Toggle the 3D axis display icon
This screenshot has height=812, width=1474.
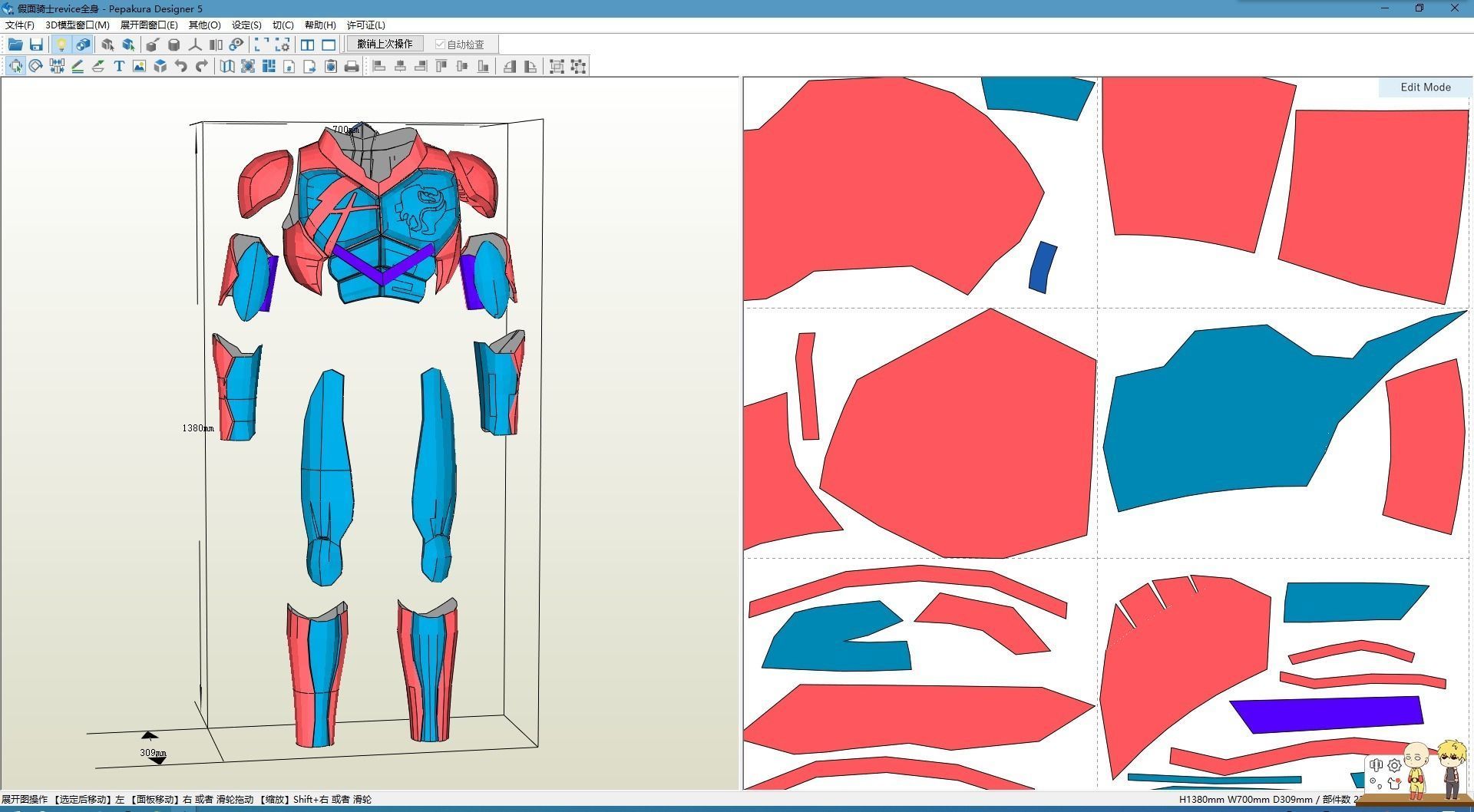tap(195, 45)
